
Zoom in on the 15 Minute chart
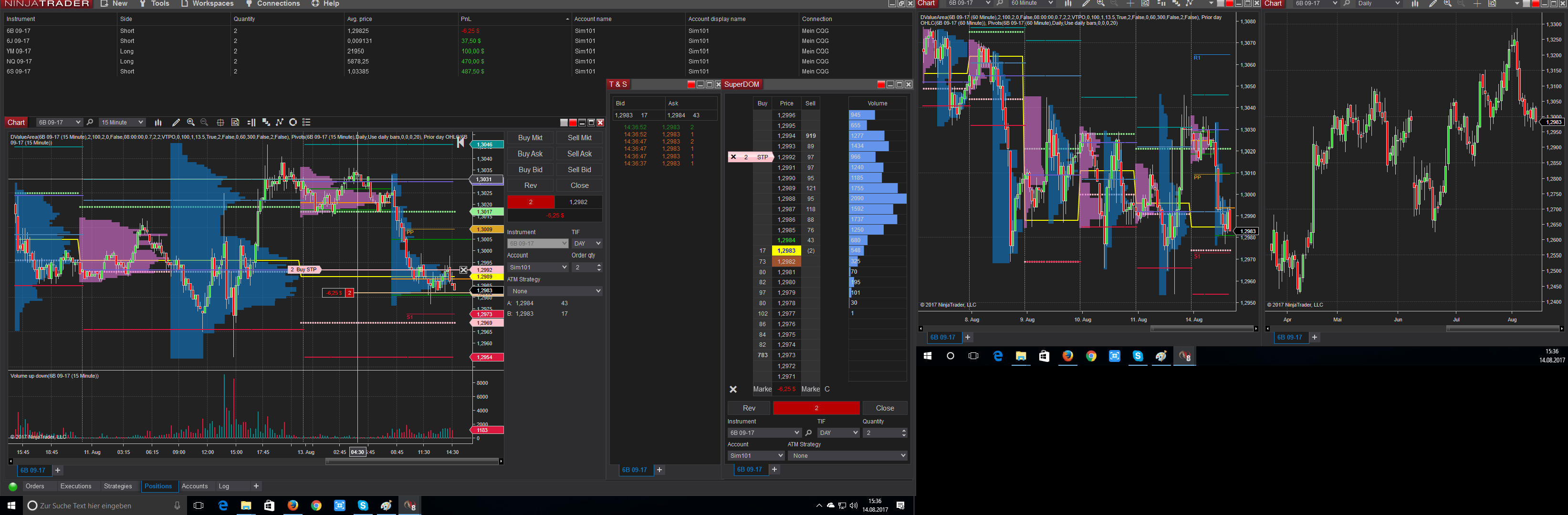[190, 122]
